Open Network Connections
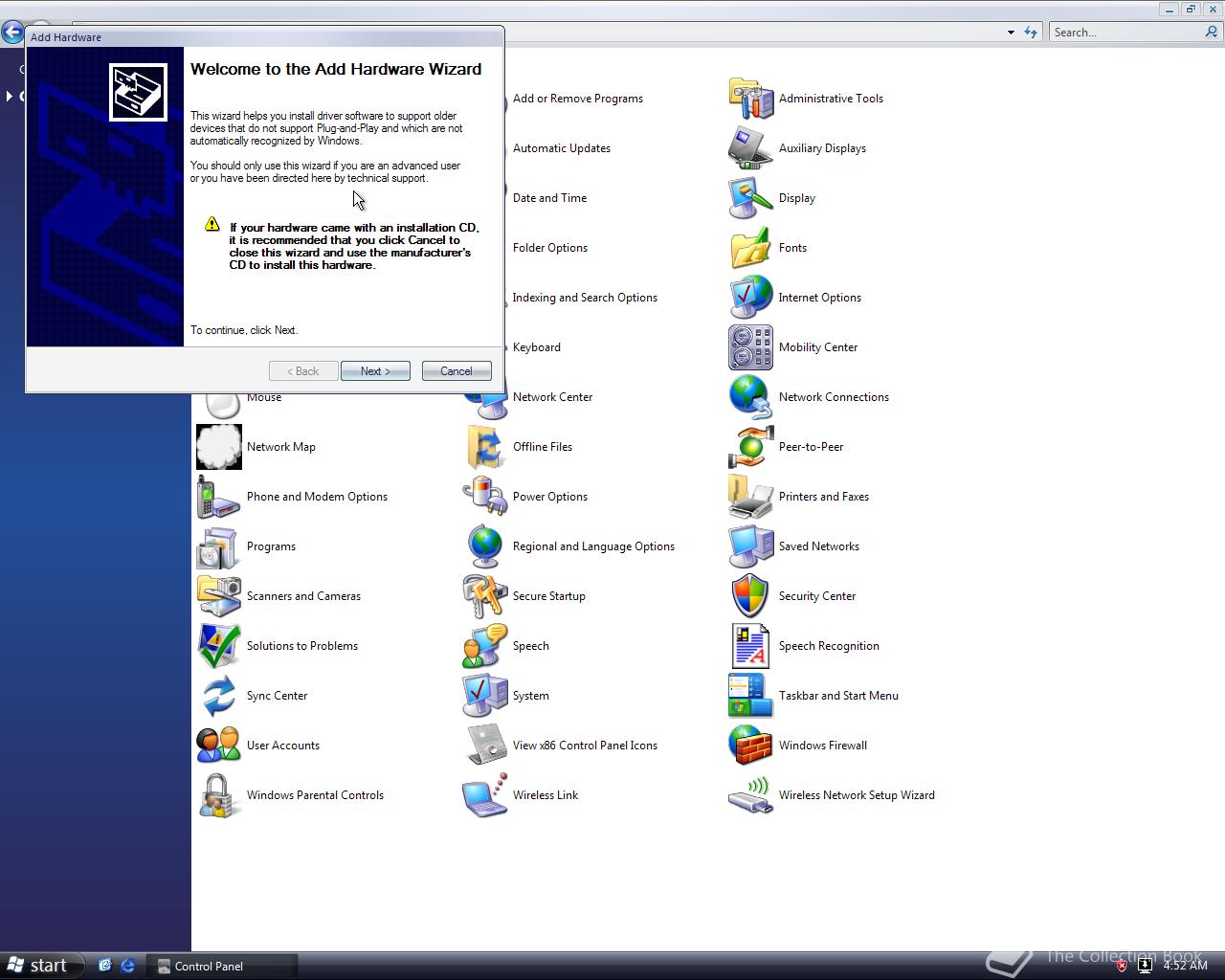1225x980 pixels. (833, 397)
